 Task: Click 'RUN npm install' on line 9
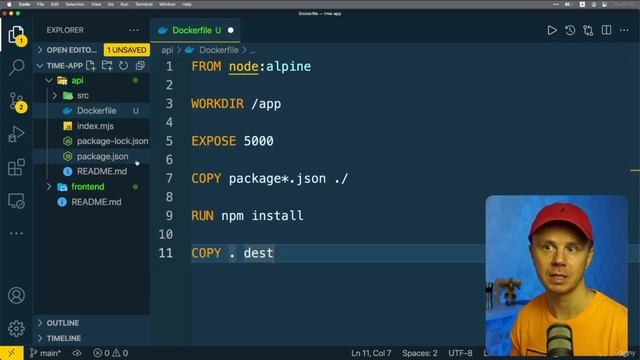coord(247,216)
